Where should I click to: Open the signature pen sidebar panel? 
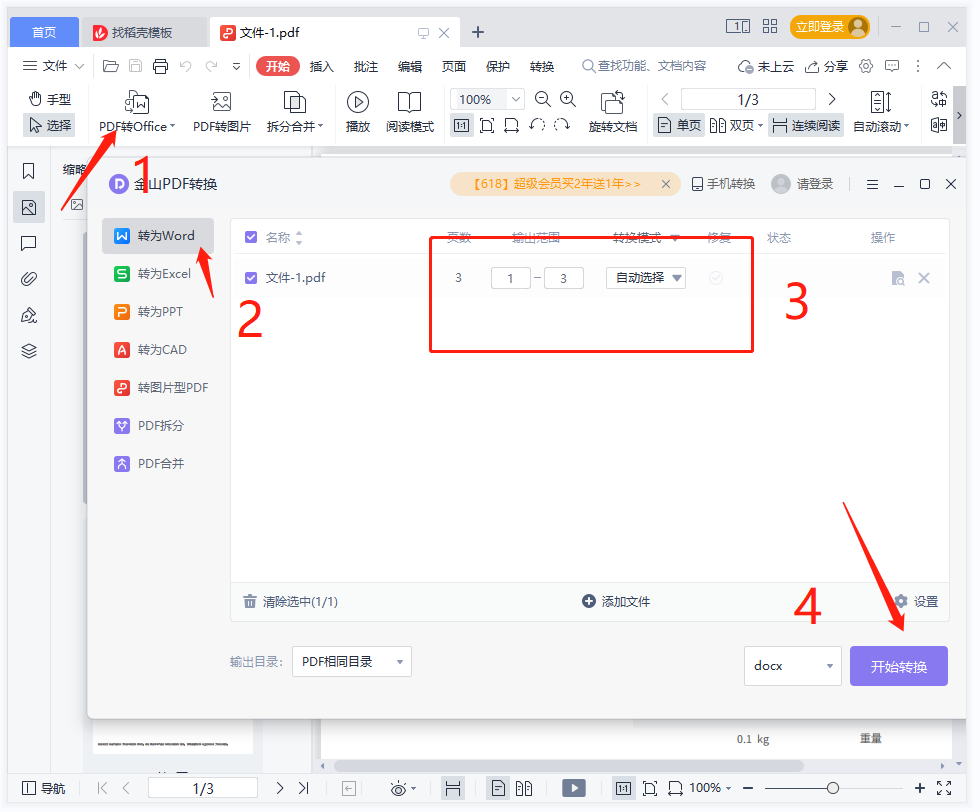pos(29,315)
